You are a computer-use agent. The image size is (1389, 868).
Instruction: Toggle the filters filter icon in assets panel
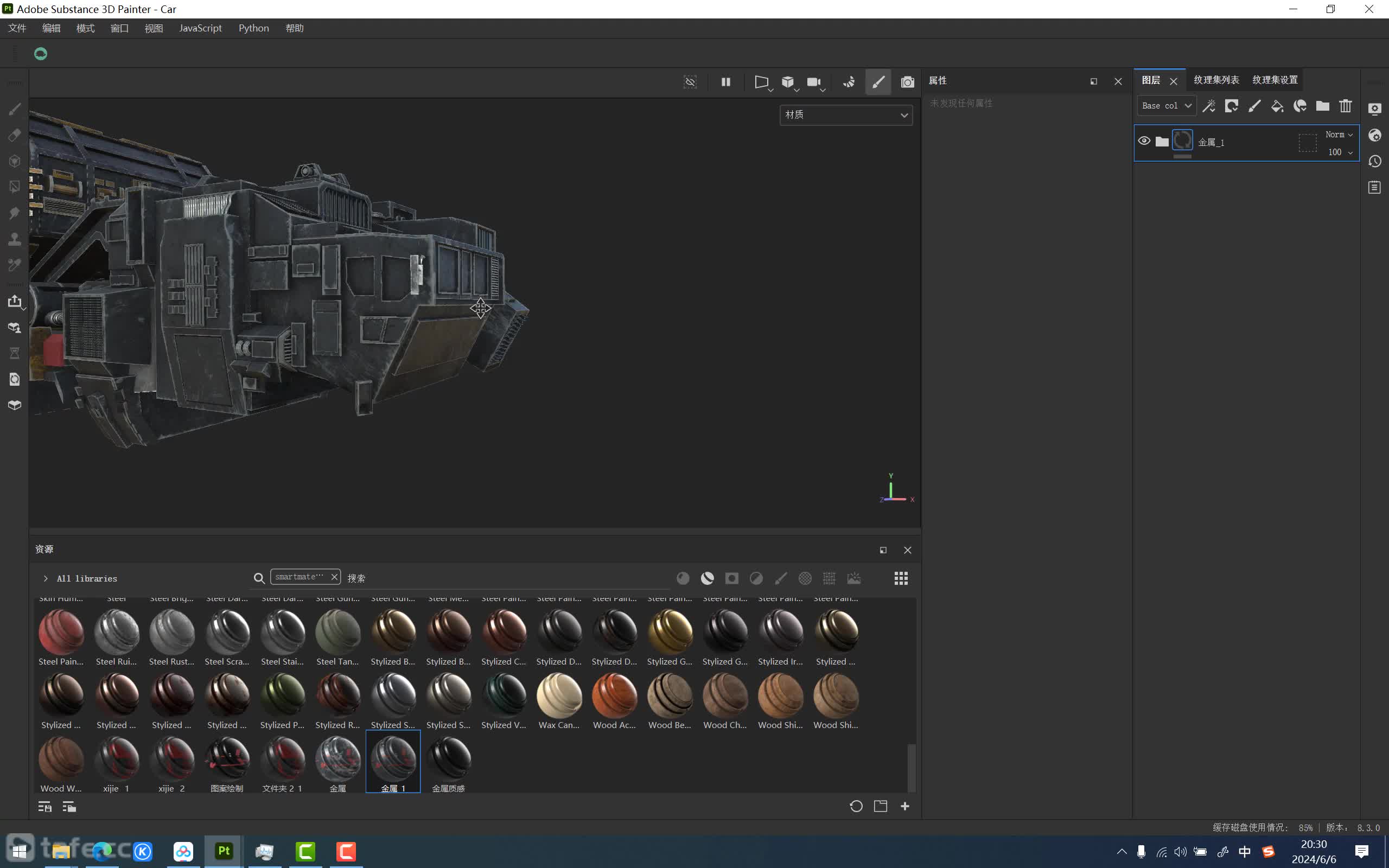click(x=756, y=579)
